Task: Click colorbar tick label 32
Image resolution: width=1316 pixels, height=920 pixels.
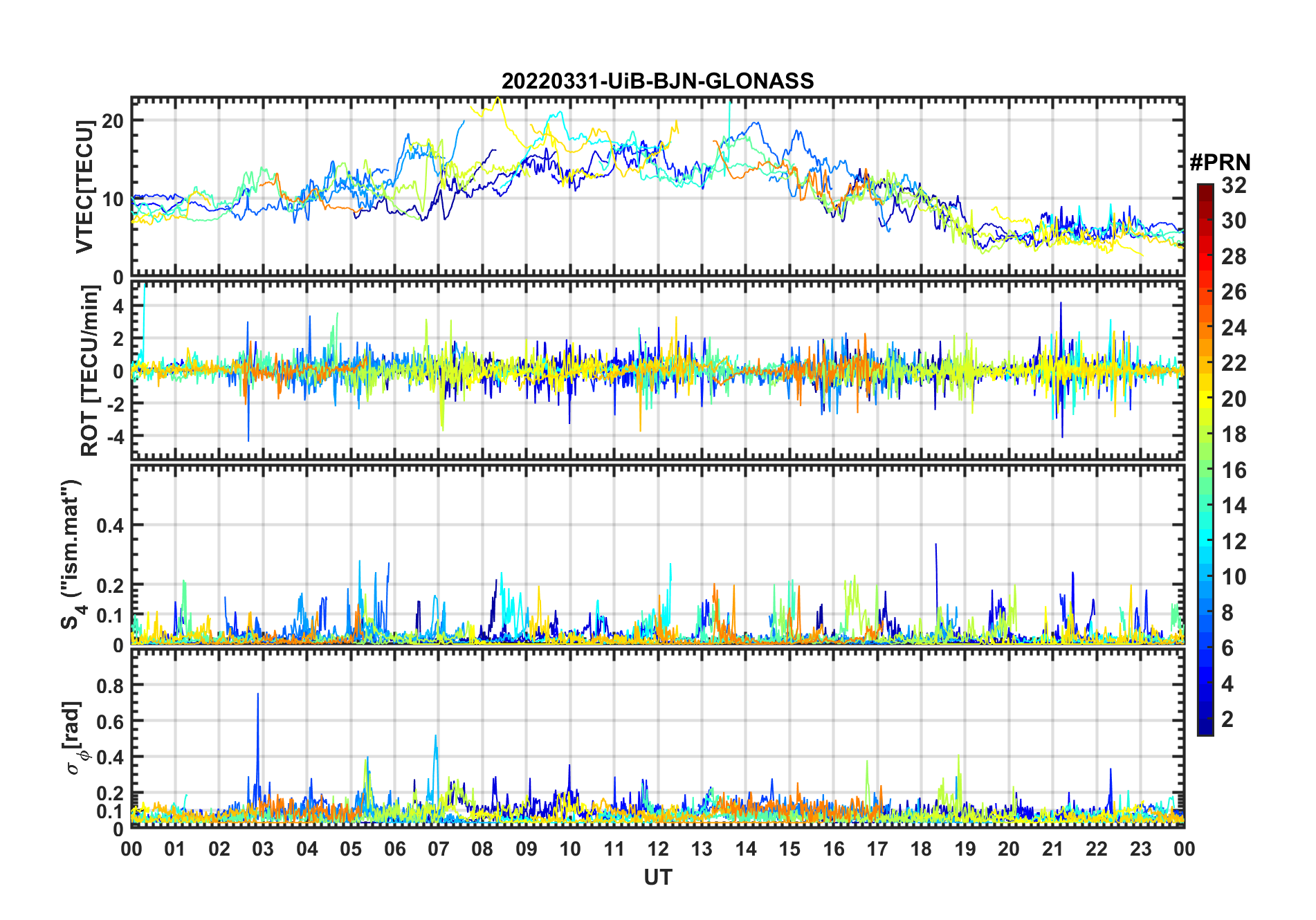Action: pos(1234,185)
